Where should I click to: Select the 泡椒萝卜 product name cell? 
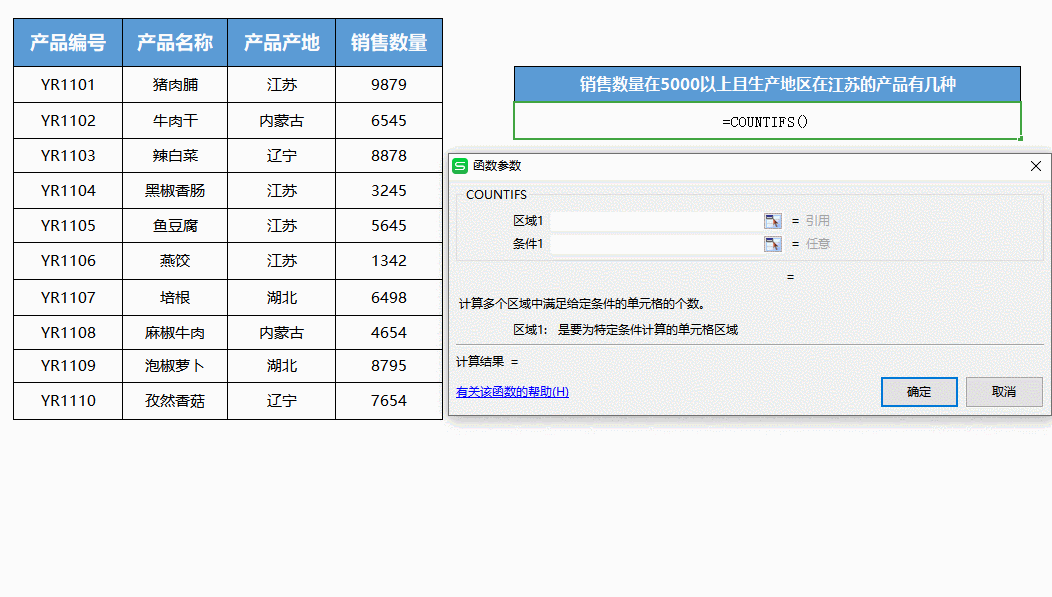(175, 366)
